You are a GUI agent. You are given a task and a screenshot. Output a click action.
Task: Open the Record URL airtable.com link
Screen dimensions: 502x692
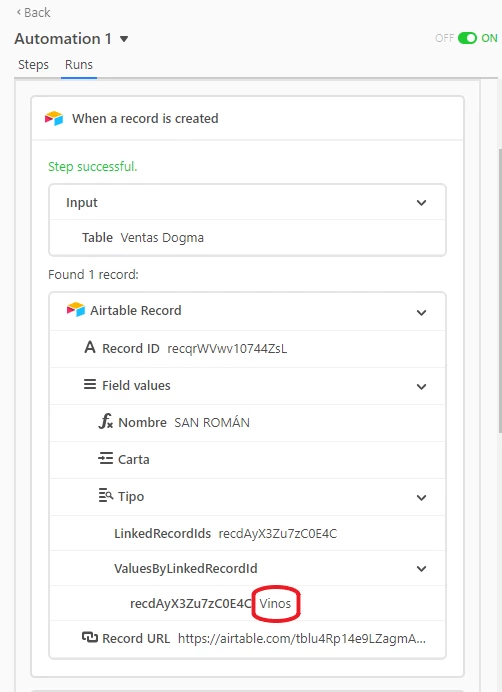tap(302, 638)
